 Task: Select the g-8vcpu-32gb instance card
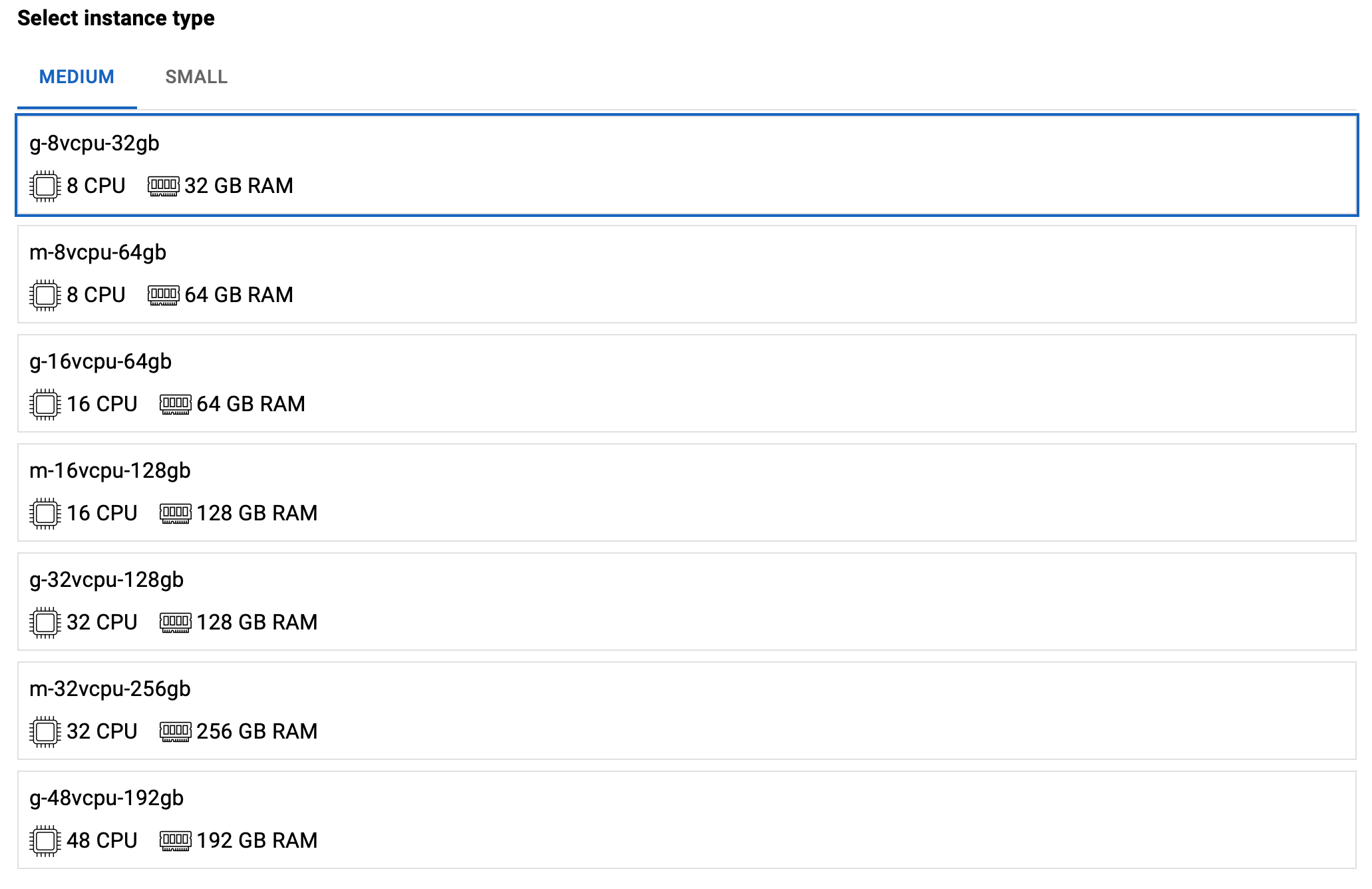[x=687, y=165]
